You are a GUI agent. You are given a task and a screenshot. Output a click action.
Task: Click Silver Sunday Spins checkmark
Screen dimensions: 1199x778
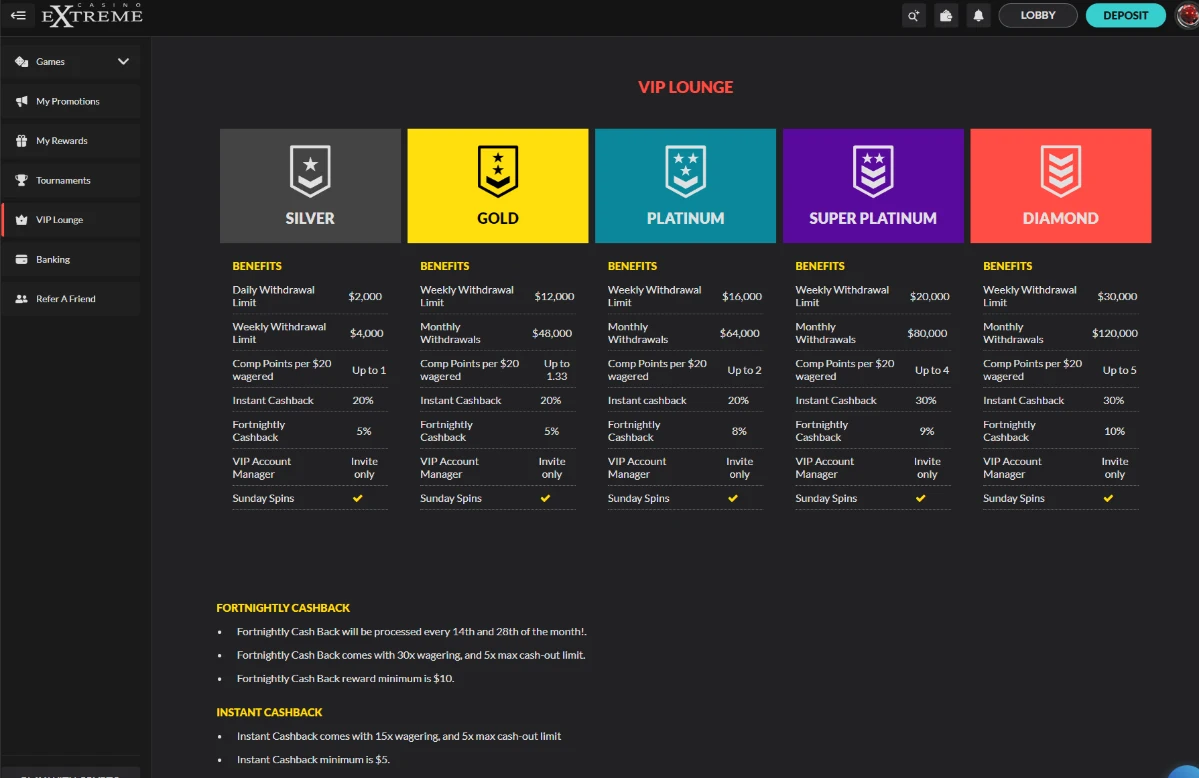(357, 498)
